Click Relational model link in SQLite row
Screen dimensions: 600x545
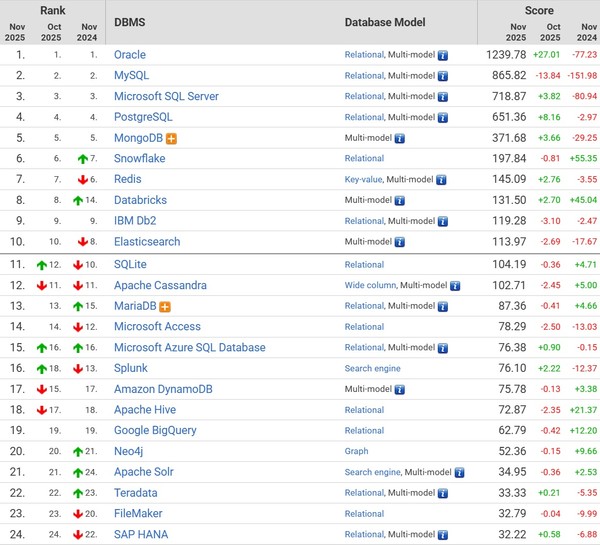click(x=364, y=265)
